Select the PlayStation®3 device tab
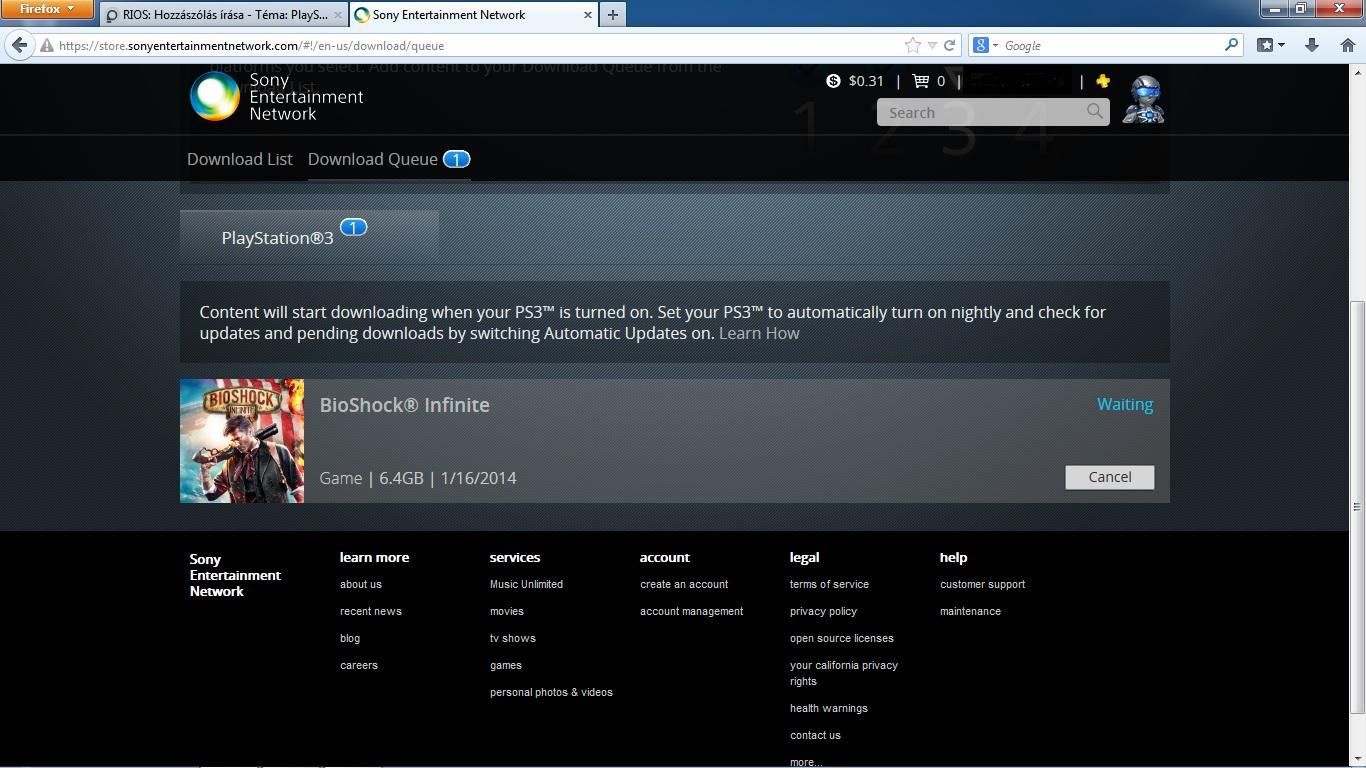Screen dimensions: 1366x768 coord(309,237)
